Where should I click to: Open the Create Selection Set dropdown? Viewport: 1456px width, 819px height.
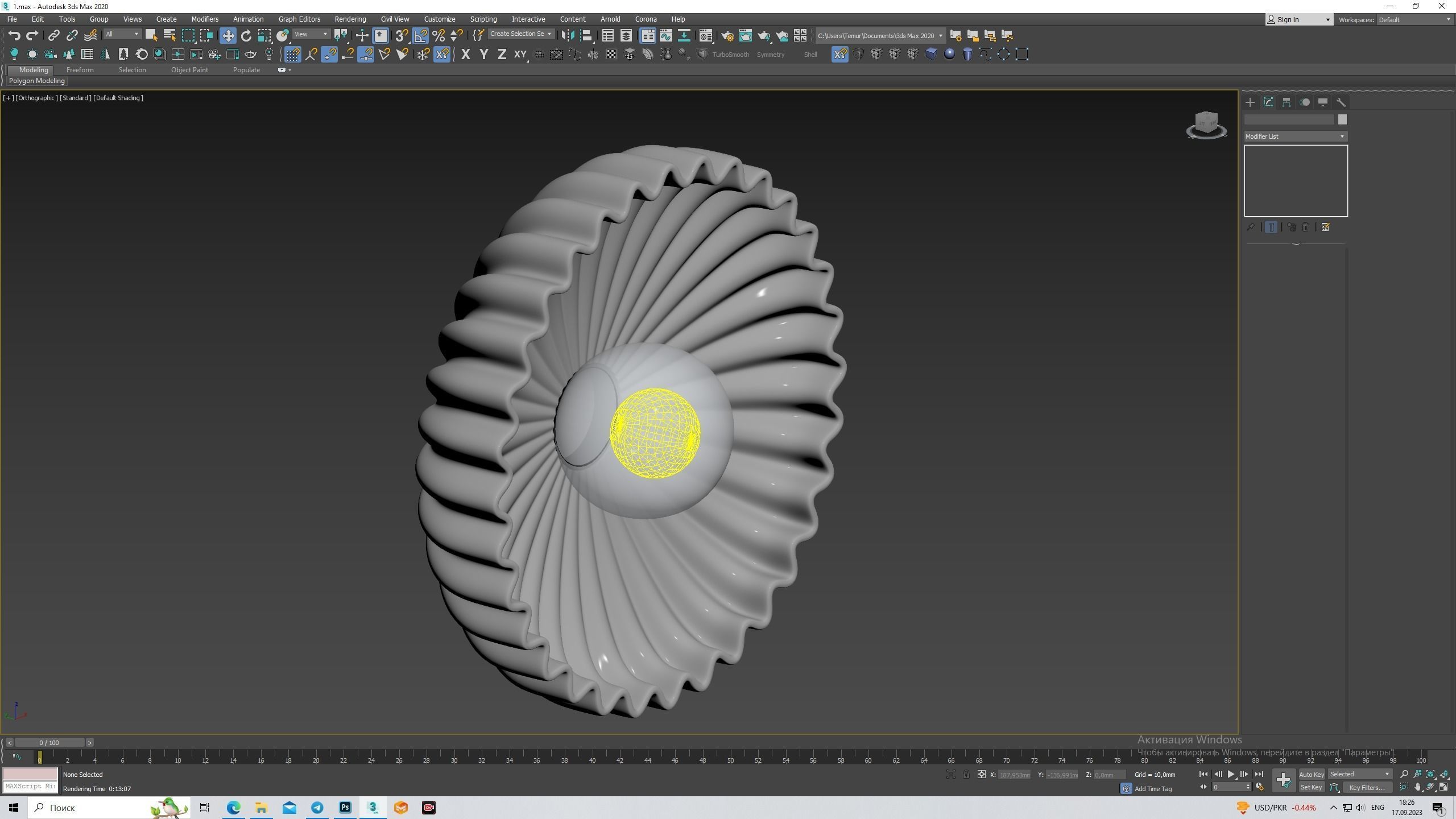pos(520,34)
